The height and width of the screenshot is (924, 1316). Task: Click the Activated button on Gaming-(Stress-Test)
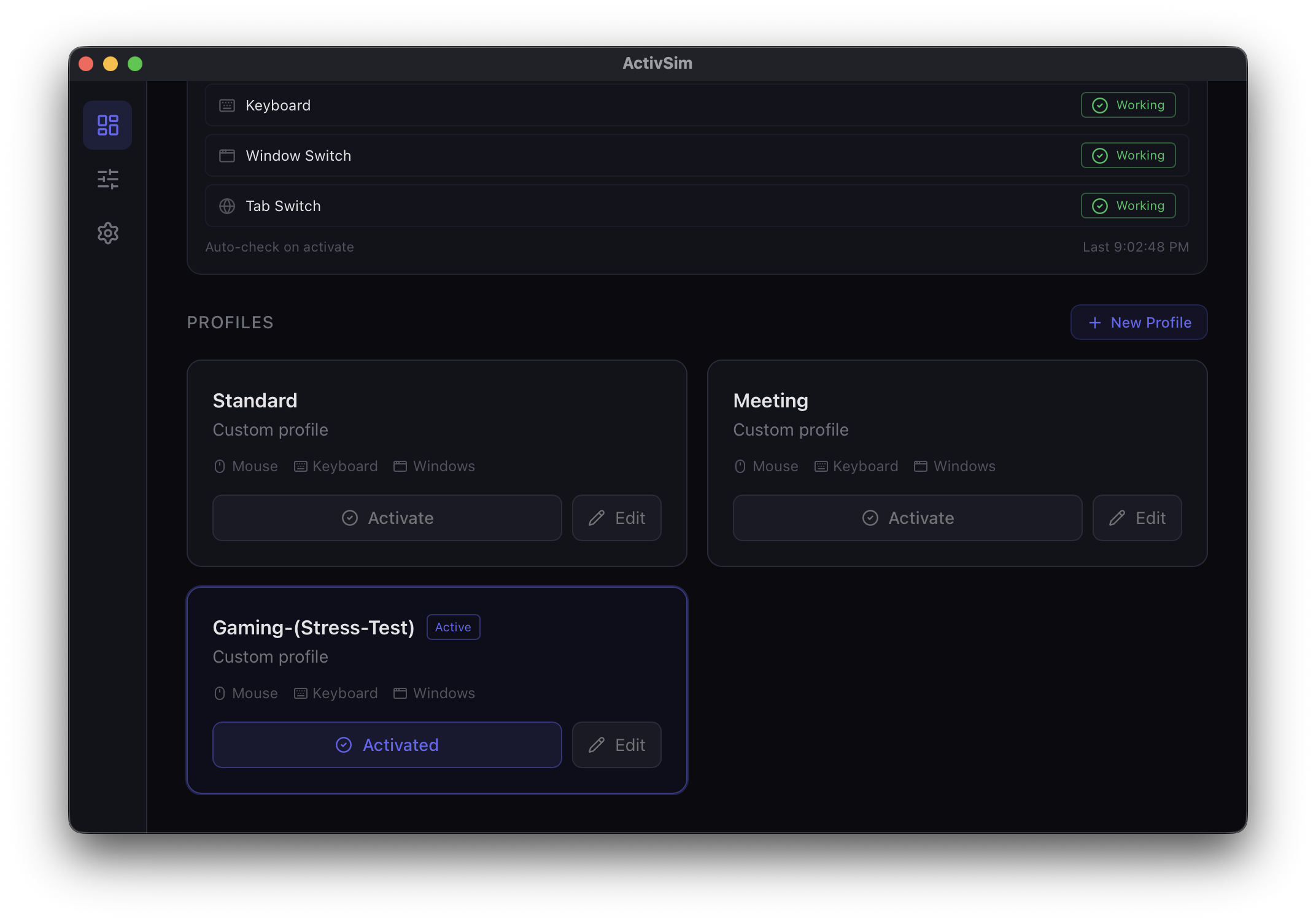click(387, 745)
